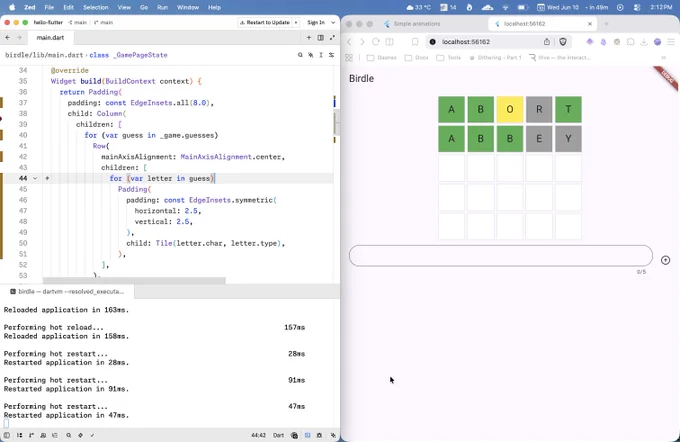Open the inline assist icon in editor toolbar
This screenshot has width=680, height=442.
coord(311,55)
